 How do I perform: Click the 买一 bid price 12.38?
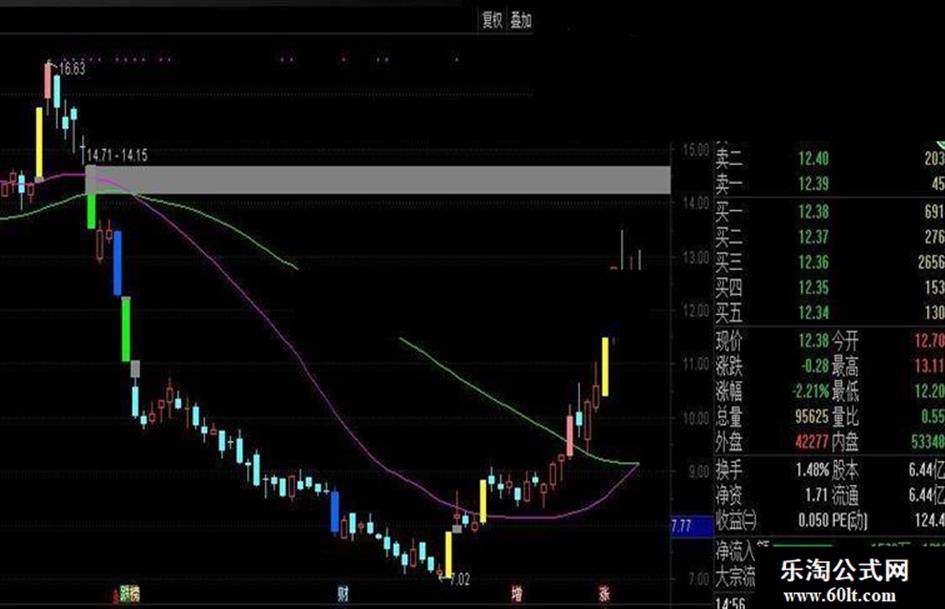pyautogui.click(x=814, y=212)
